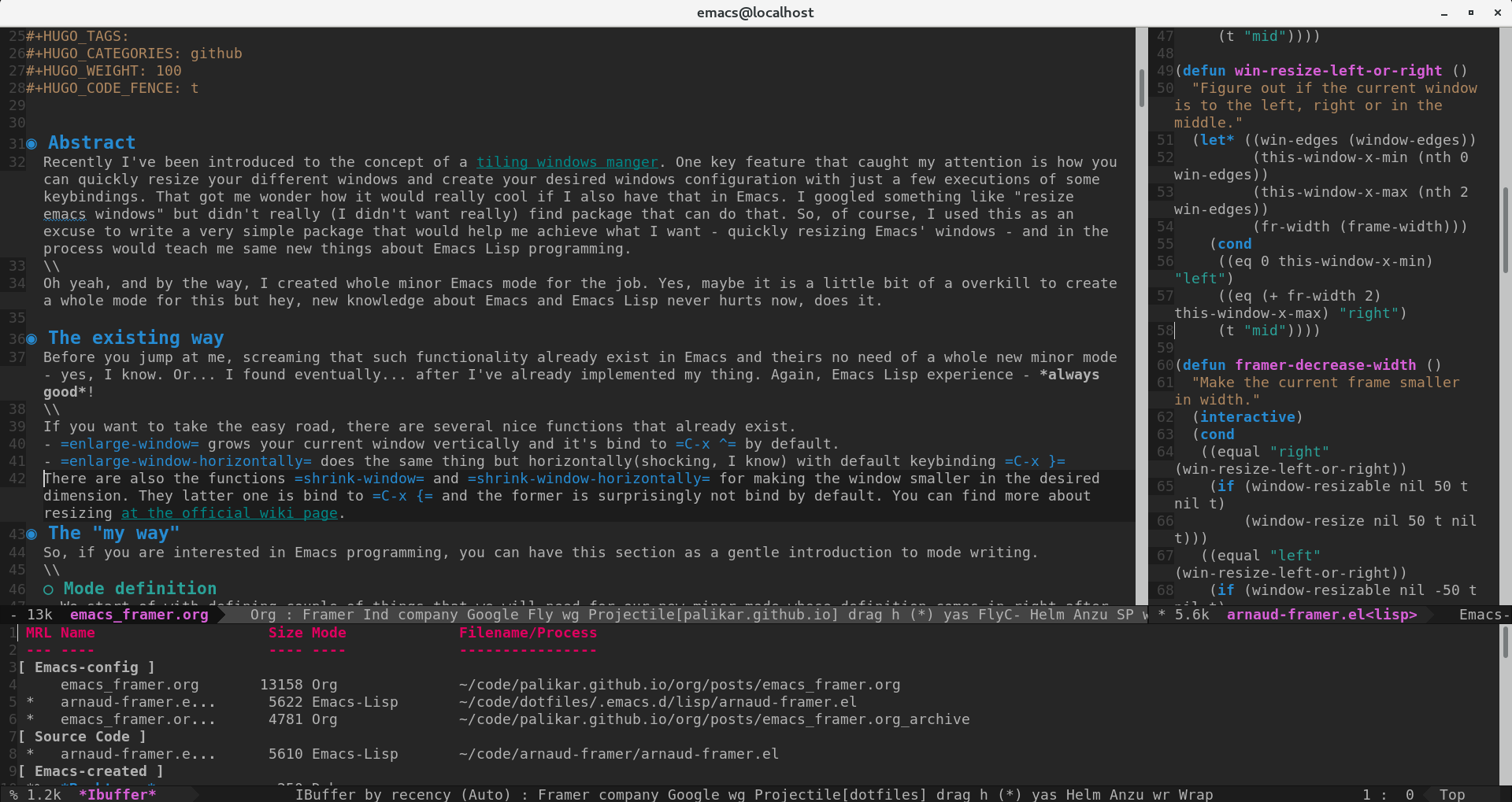Sort Ibuffer by Name column header
Screen dimensions: 1512x802
click(78, 633)
